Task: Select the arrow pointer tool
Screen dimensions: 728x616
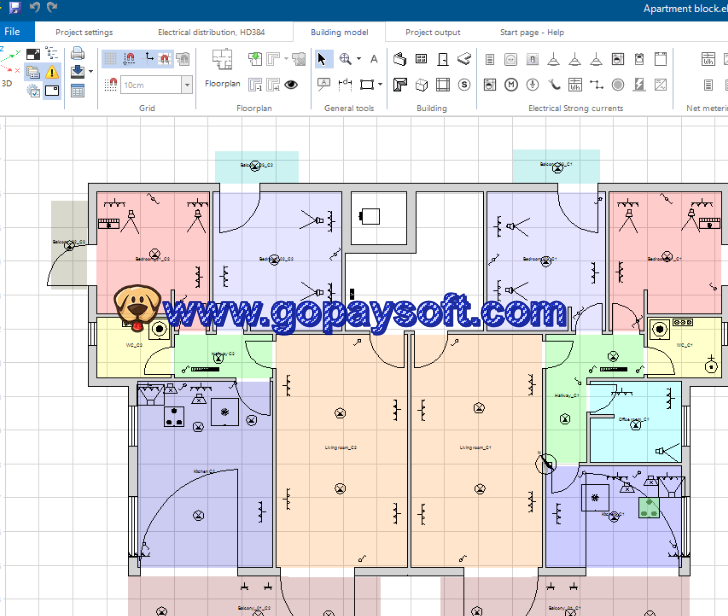Action: coord(322,59)
